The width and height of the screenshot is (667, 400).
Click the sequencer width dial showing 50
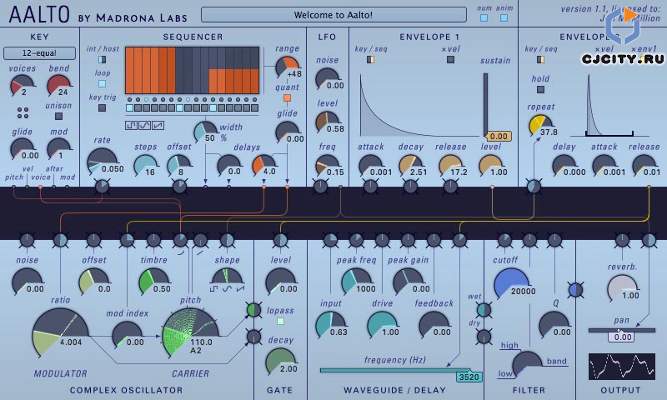(x=205, y=132)
